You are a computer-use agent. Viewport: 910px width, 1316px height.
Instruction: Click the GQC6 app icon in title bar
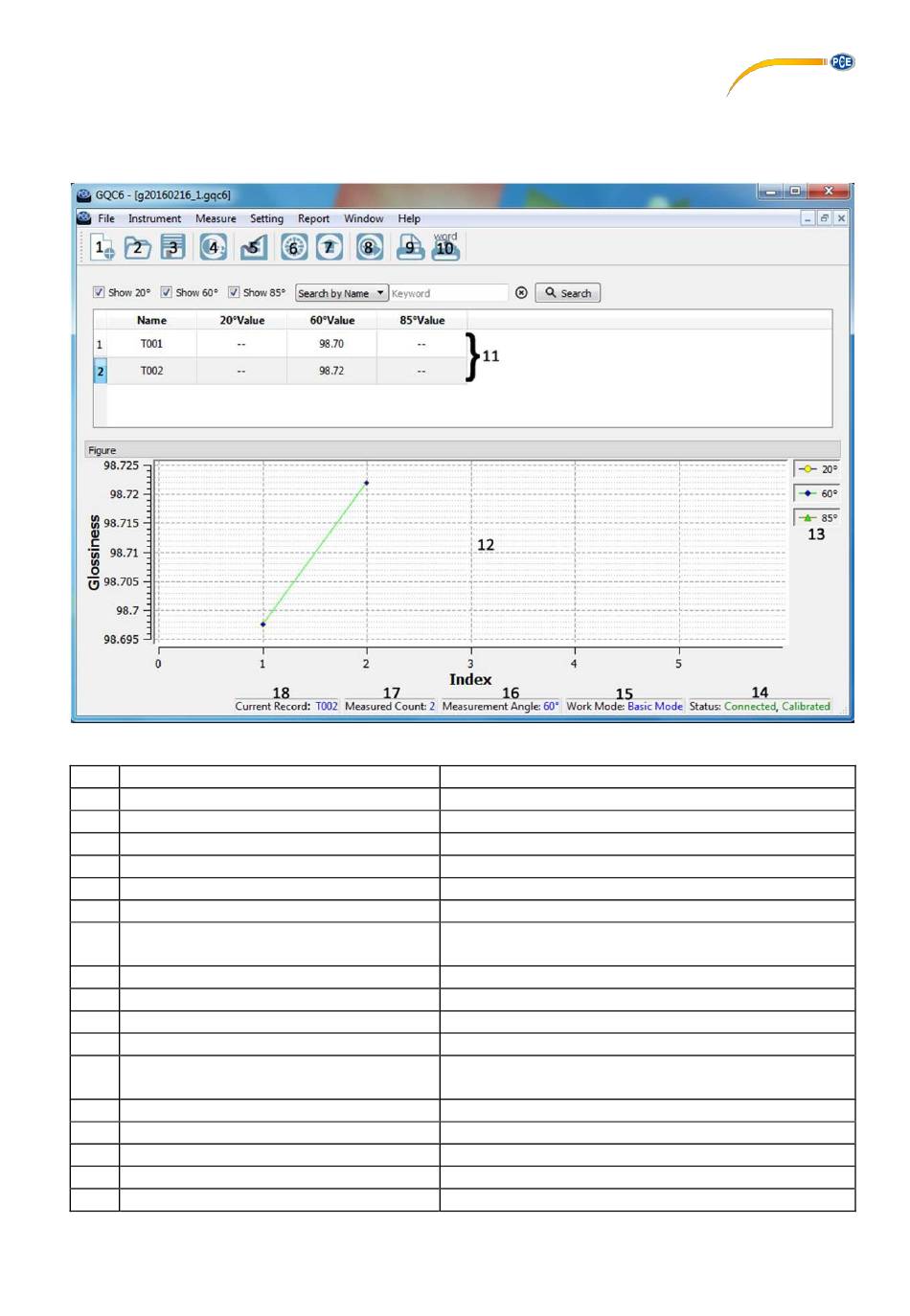click(84, 195)
